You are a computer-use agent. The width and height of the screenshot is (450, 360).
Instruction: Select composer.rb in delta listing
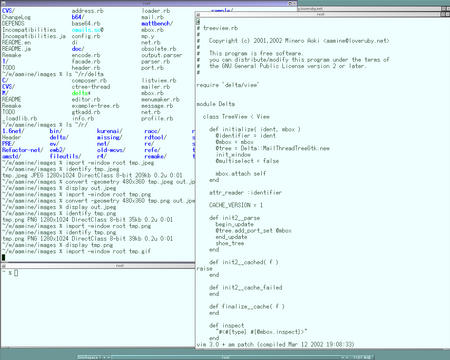click(89, 81)
